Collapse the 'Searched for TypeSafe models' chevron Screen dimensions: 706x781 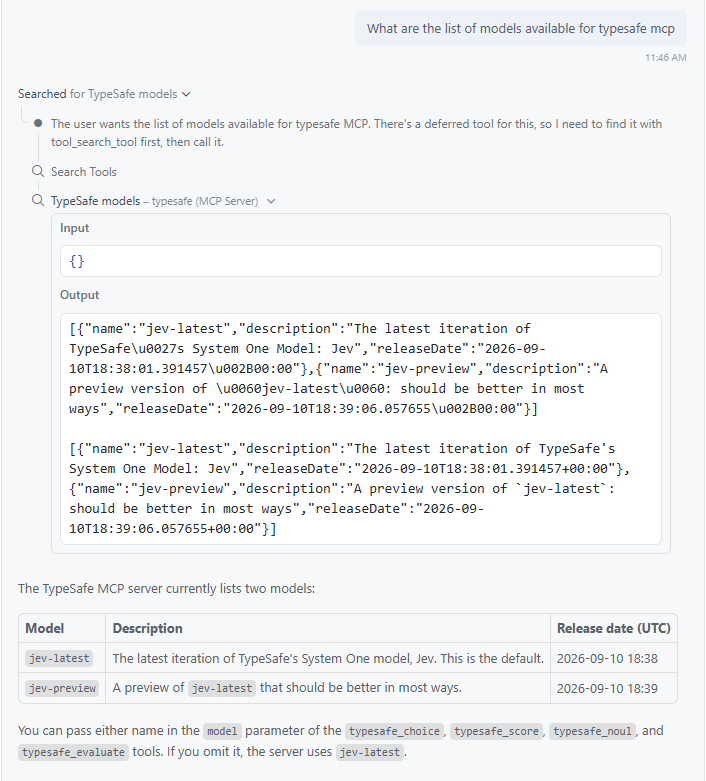coord(186,94)
